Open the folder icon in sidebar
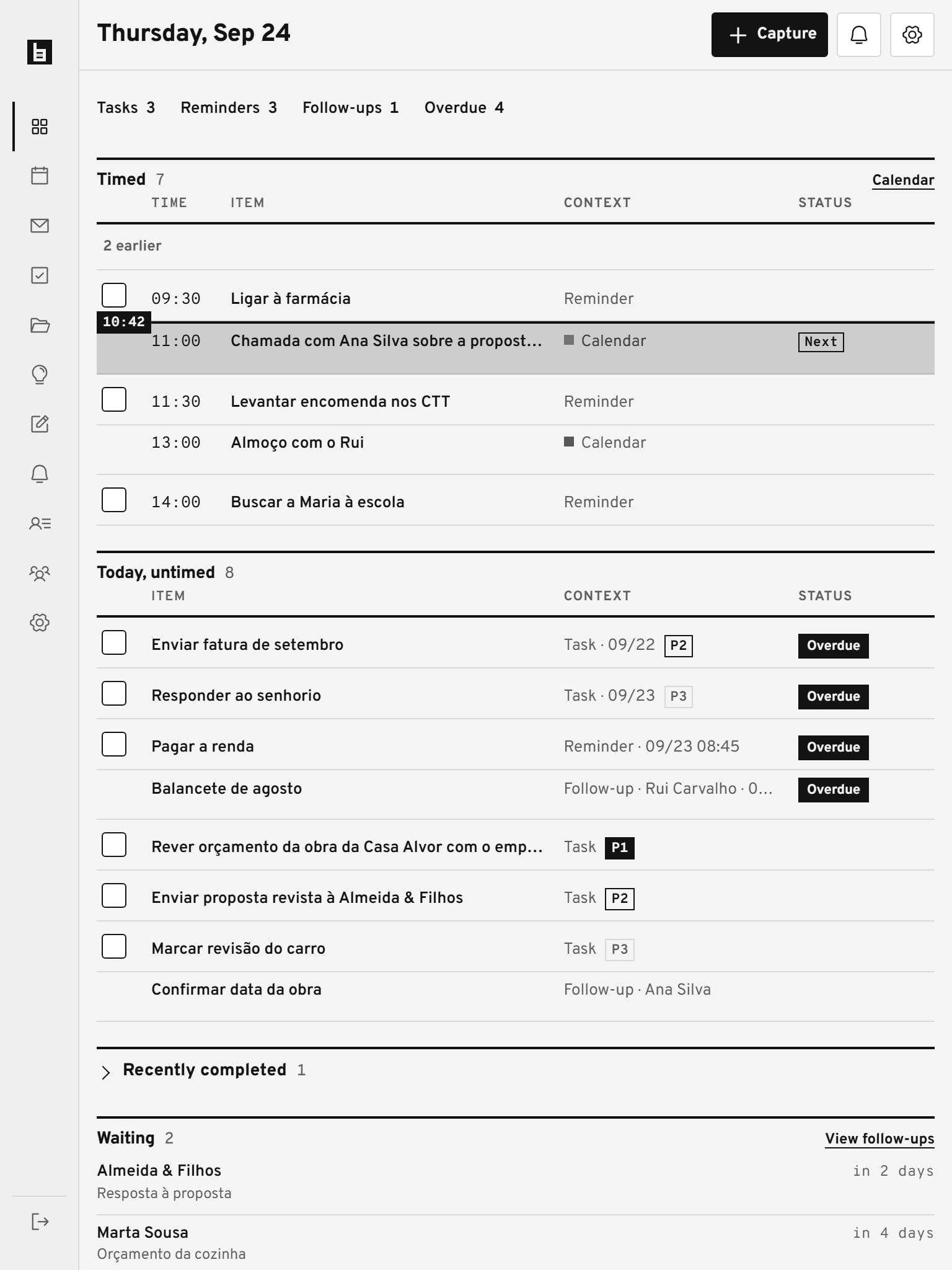 coord(40,325)
